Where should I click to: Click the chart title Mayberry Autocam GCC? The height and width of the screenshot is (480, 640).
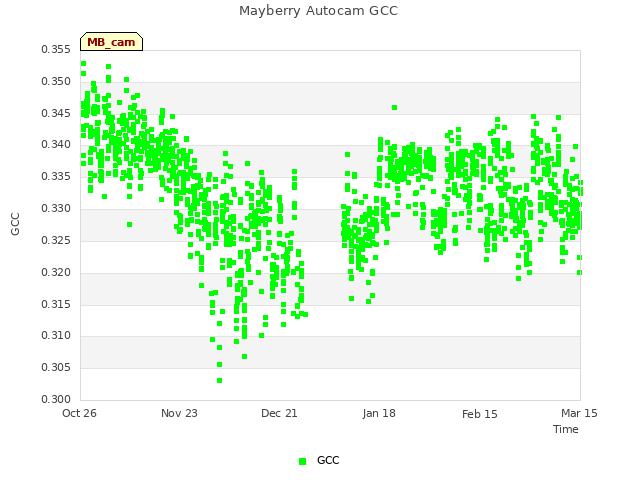click(x=318, y=11)
